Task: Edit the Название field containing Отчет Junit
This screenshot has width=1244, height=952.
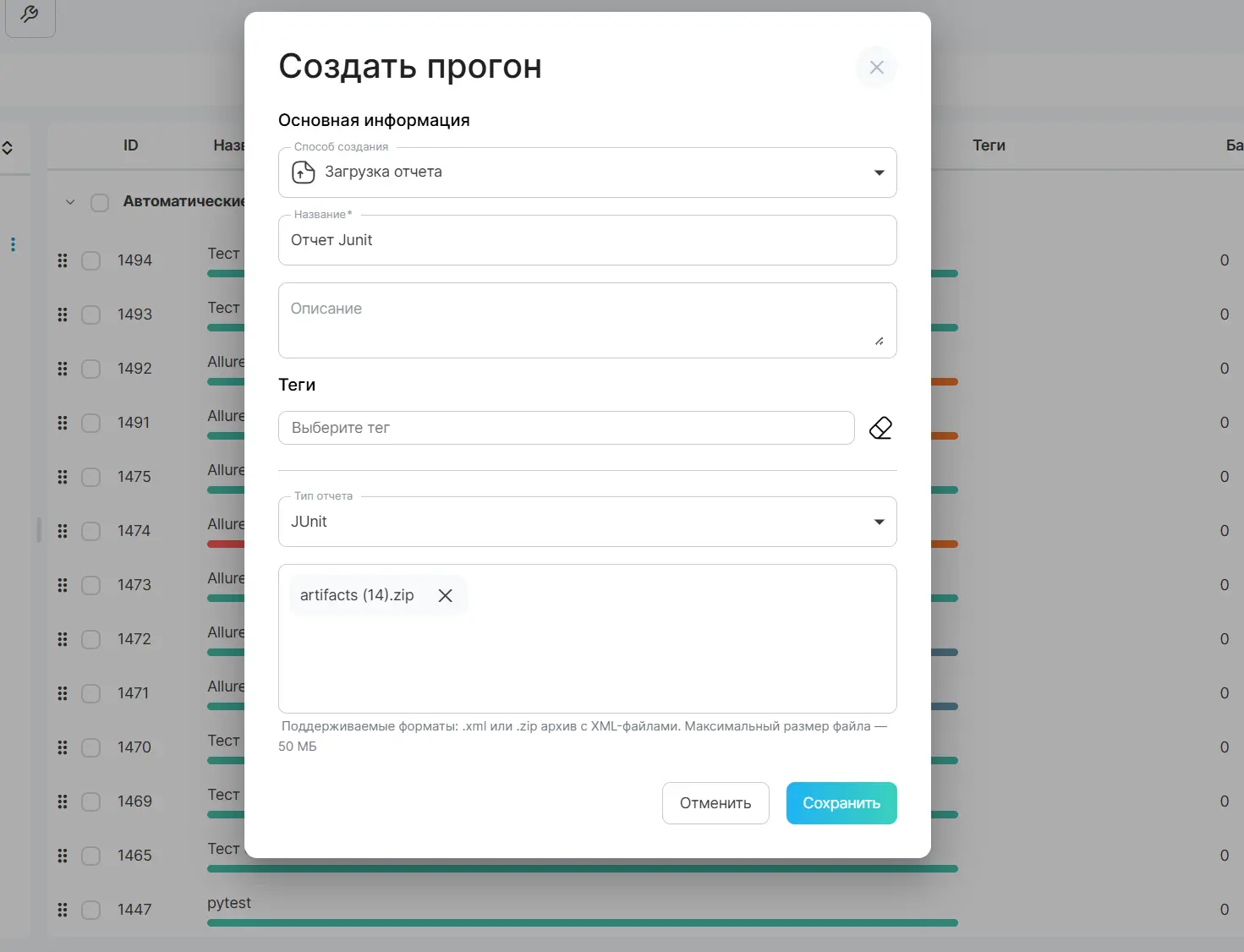Action: tap(587, 240)
